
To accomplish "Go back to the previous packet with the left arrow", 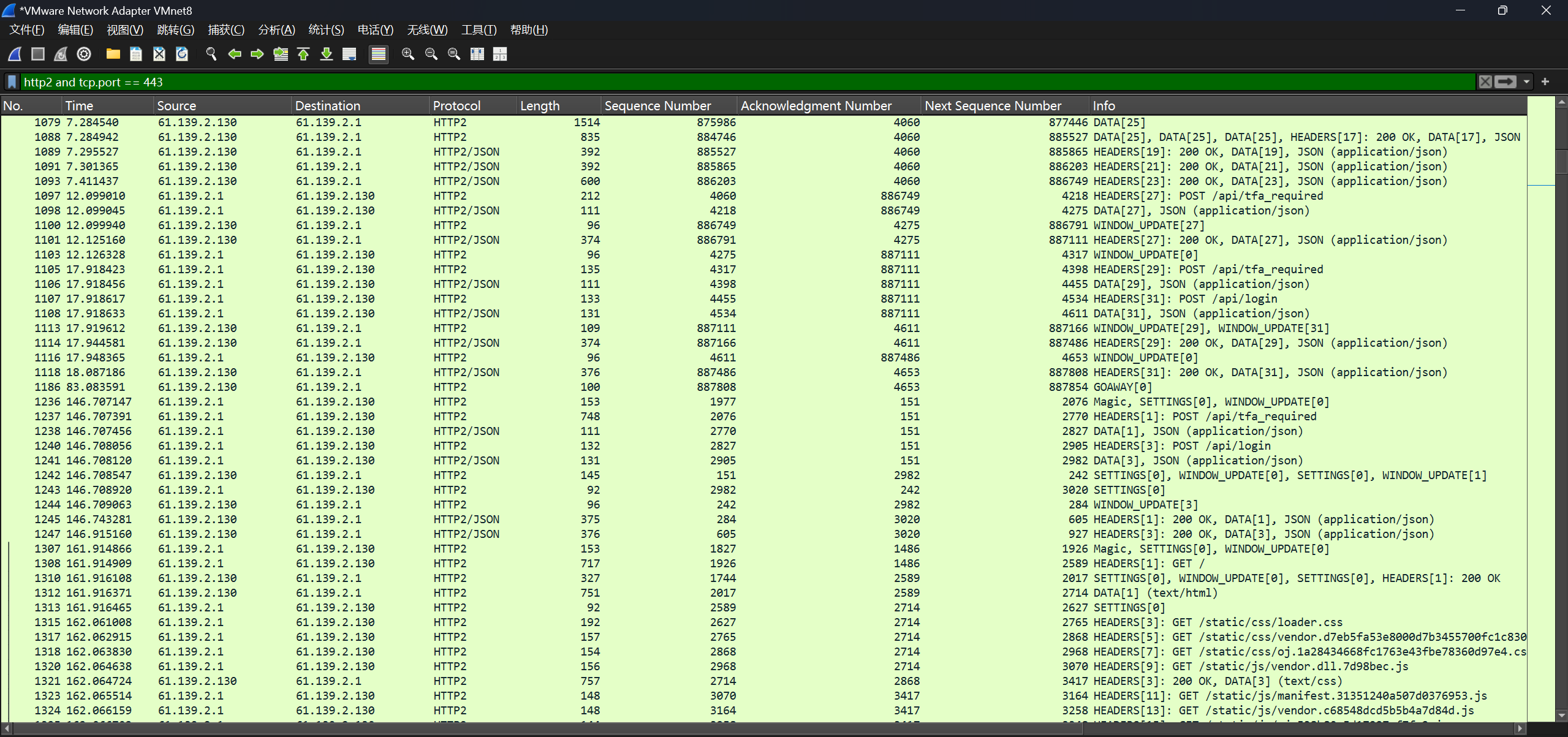I will [x=235, y=54].
